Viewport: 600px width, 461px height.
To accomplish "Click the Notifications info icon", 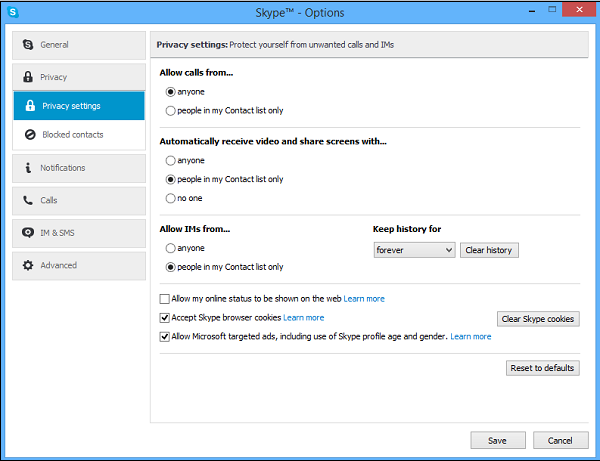I will click(x=28, y=168).
